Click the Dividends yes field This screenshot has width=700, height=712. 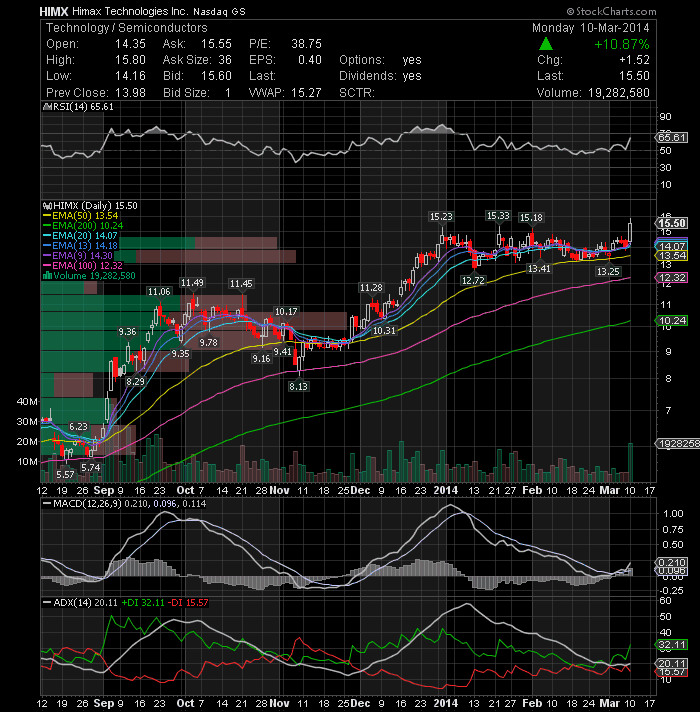click(380, 76)
